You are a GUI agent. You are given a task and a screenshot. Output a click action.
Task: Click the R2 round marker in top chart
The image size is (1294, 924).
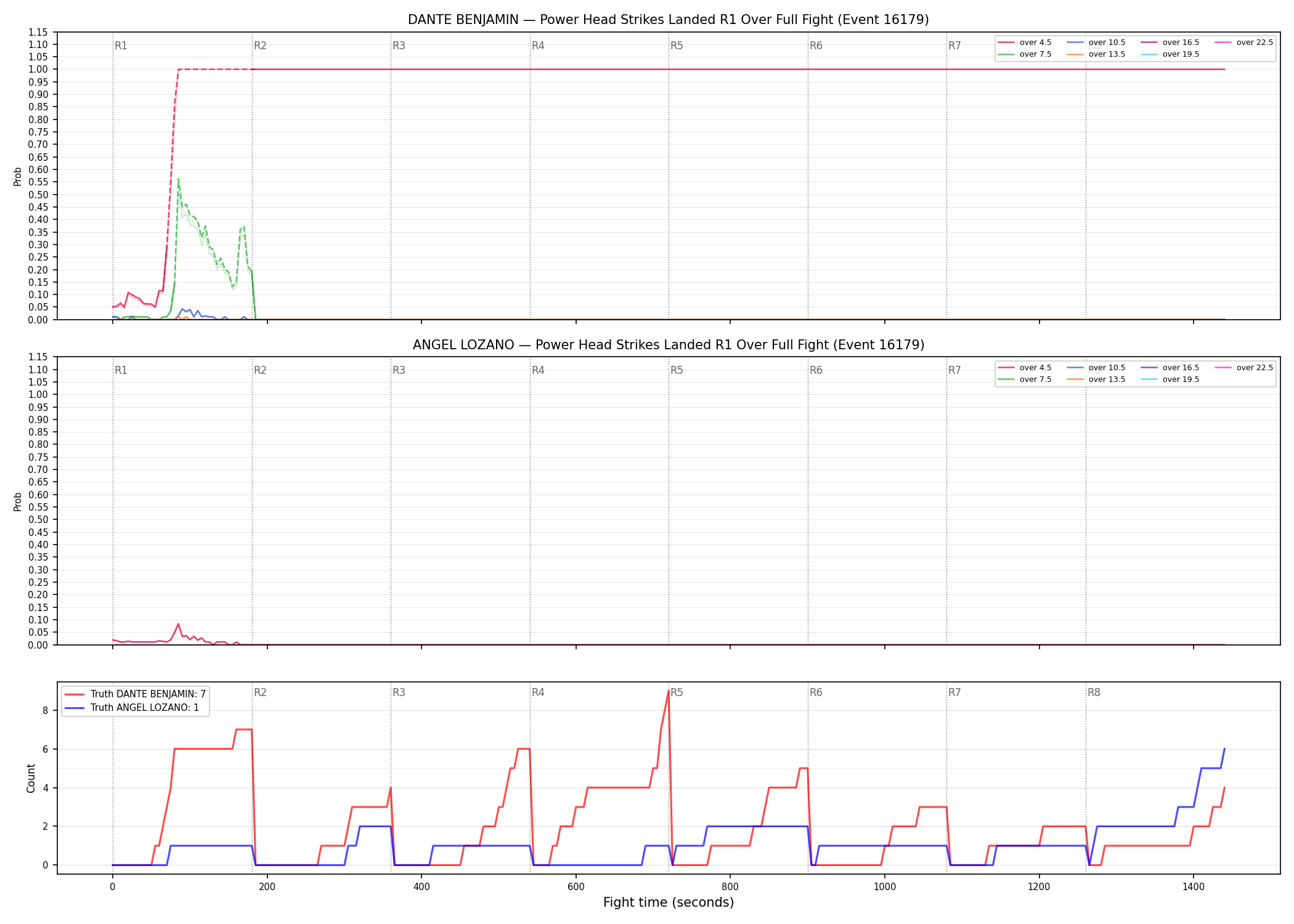260,46
